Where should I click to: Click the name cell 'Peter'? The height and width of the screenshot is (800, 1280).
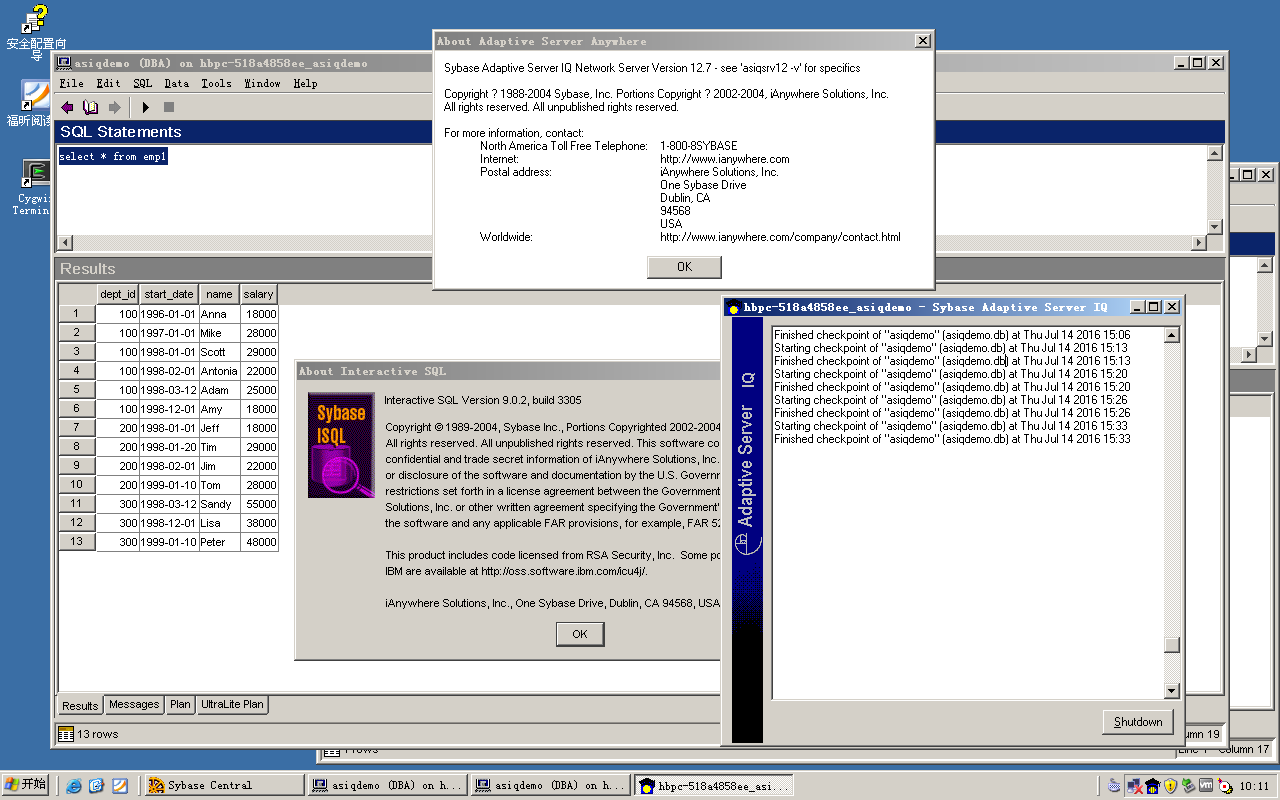click(x=219, y=542)
